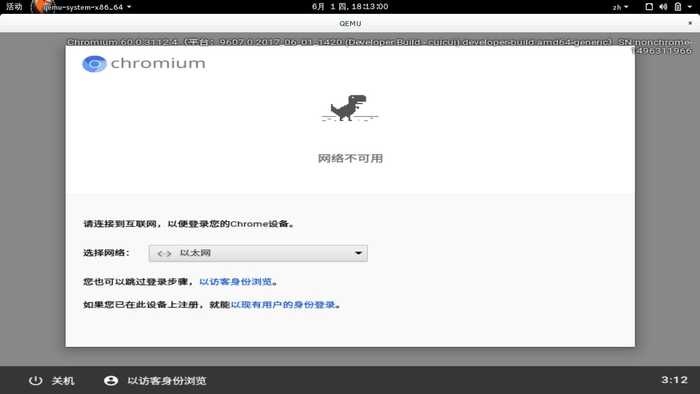The width and height of the screenshot is (700, 394).
Task: Click 以访客身份浏览 in the bottom shelf
Action: 167,381
